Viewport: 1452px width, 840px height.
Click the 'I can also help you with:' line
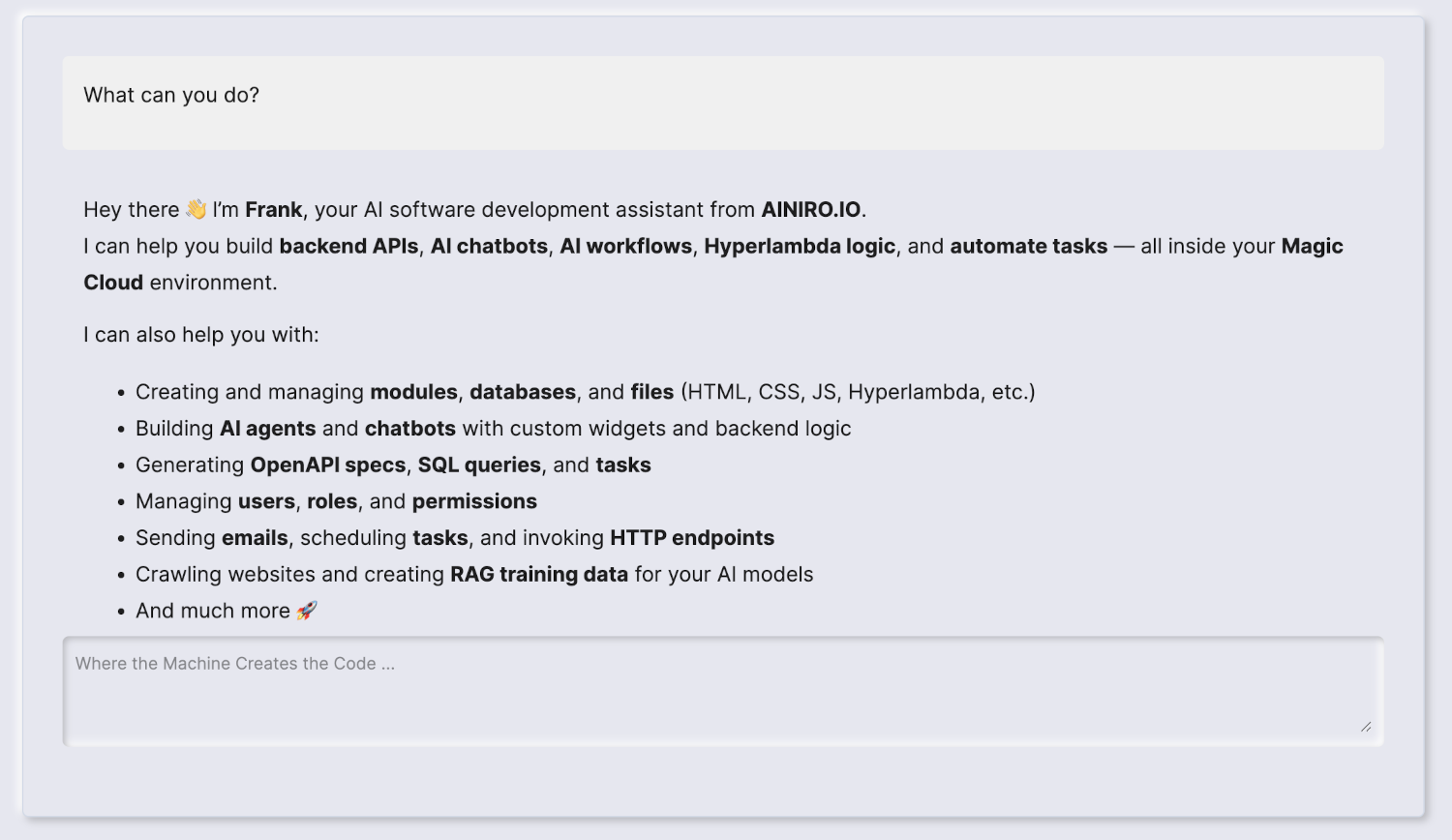coord(202,334)
